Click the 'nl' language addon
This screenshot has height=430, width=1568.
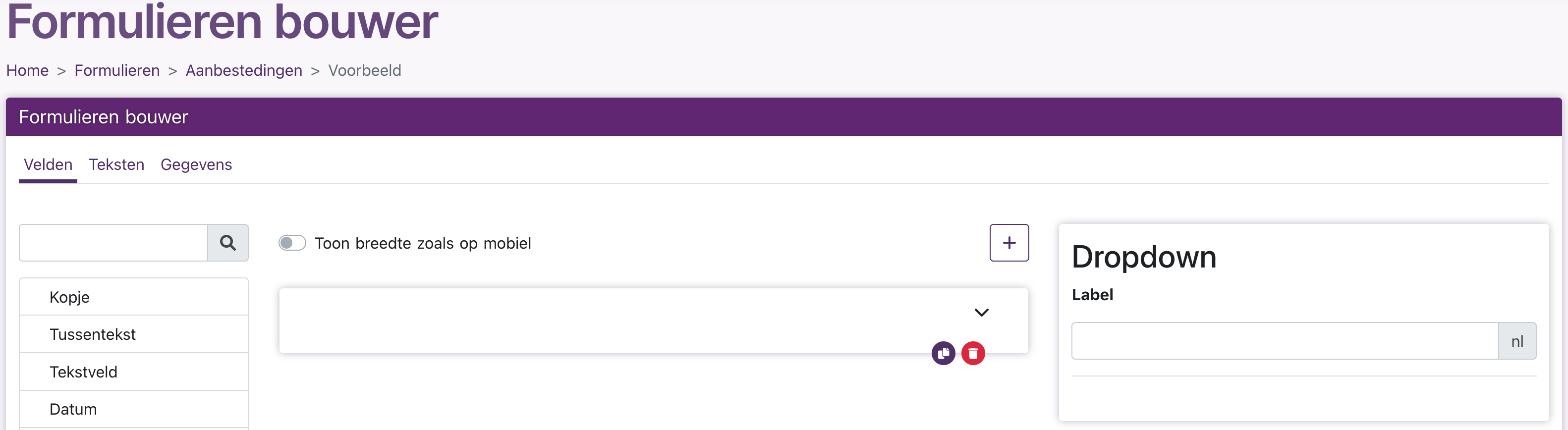point(1517,341)
